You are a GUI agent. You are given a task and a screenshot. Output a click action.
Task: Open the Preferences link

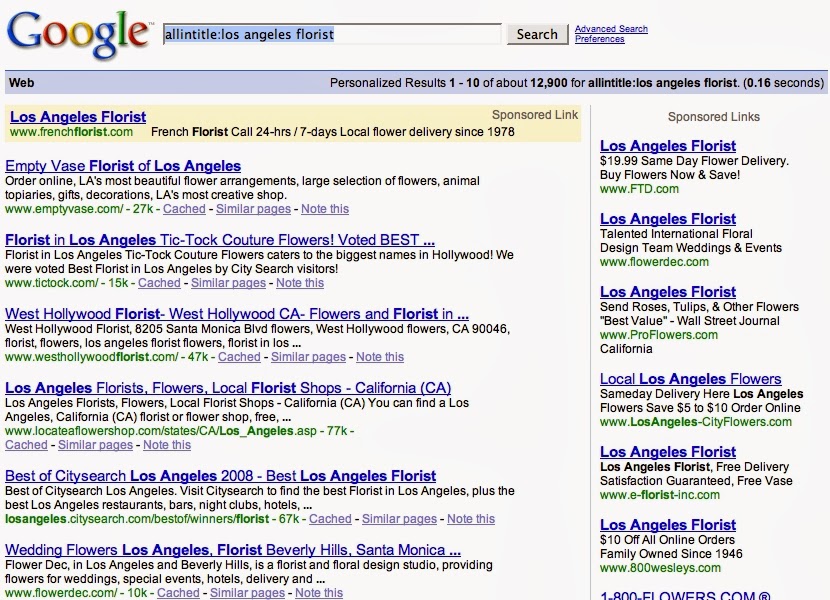tap(599, 39)
